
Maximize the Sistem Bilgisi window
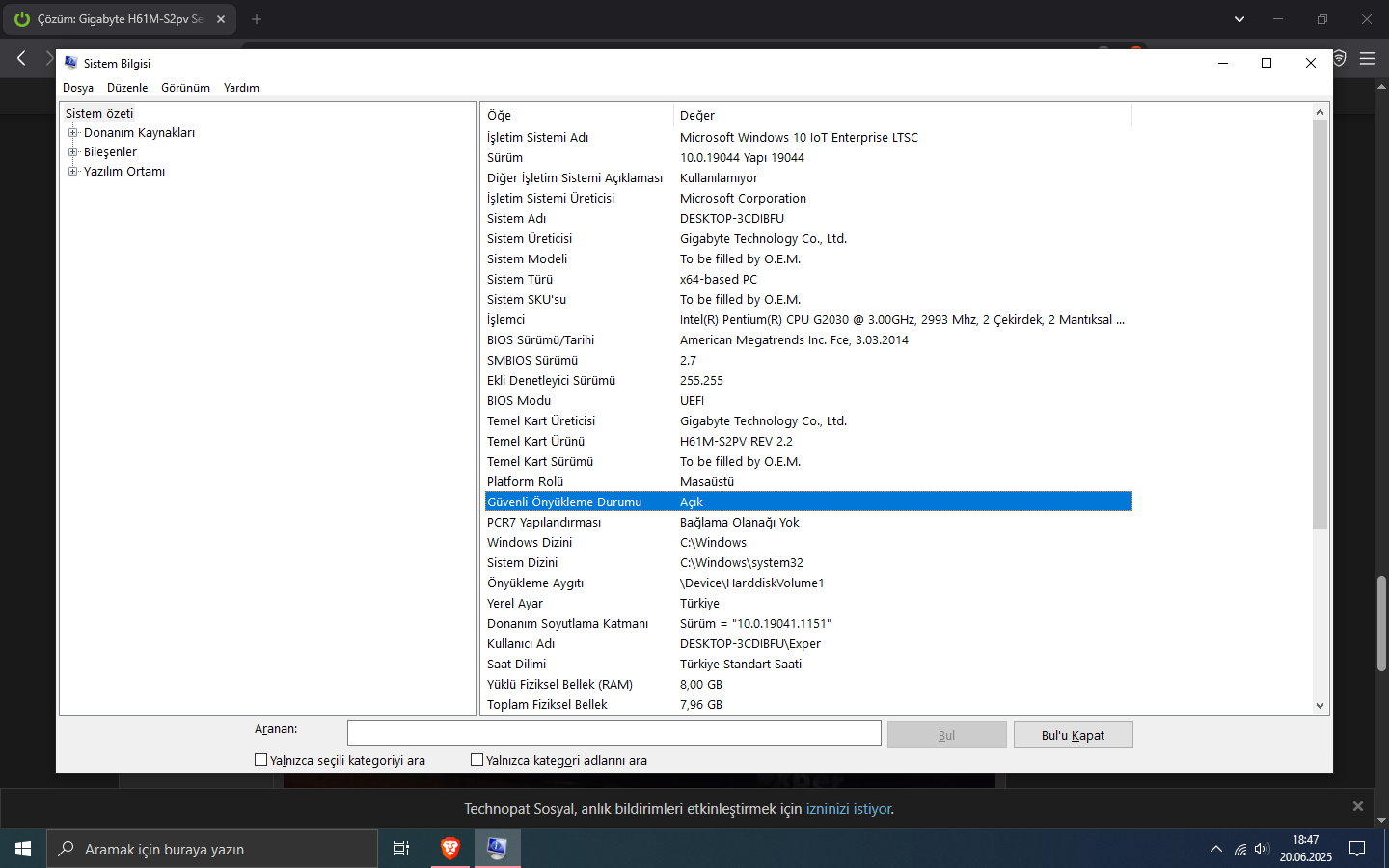pyautogui.click(x=1266, y=63)
